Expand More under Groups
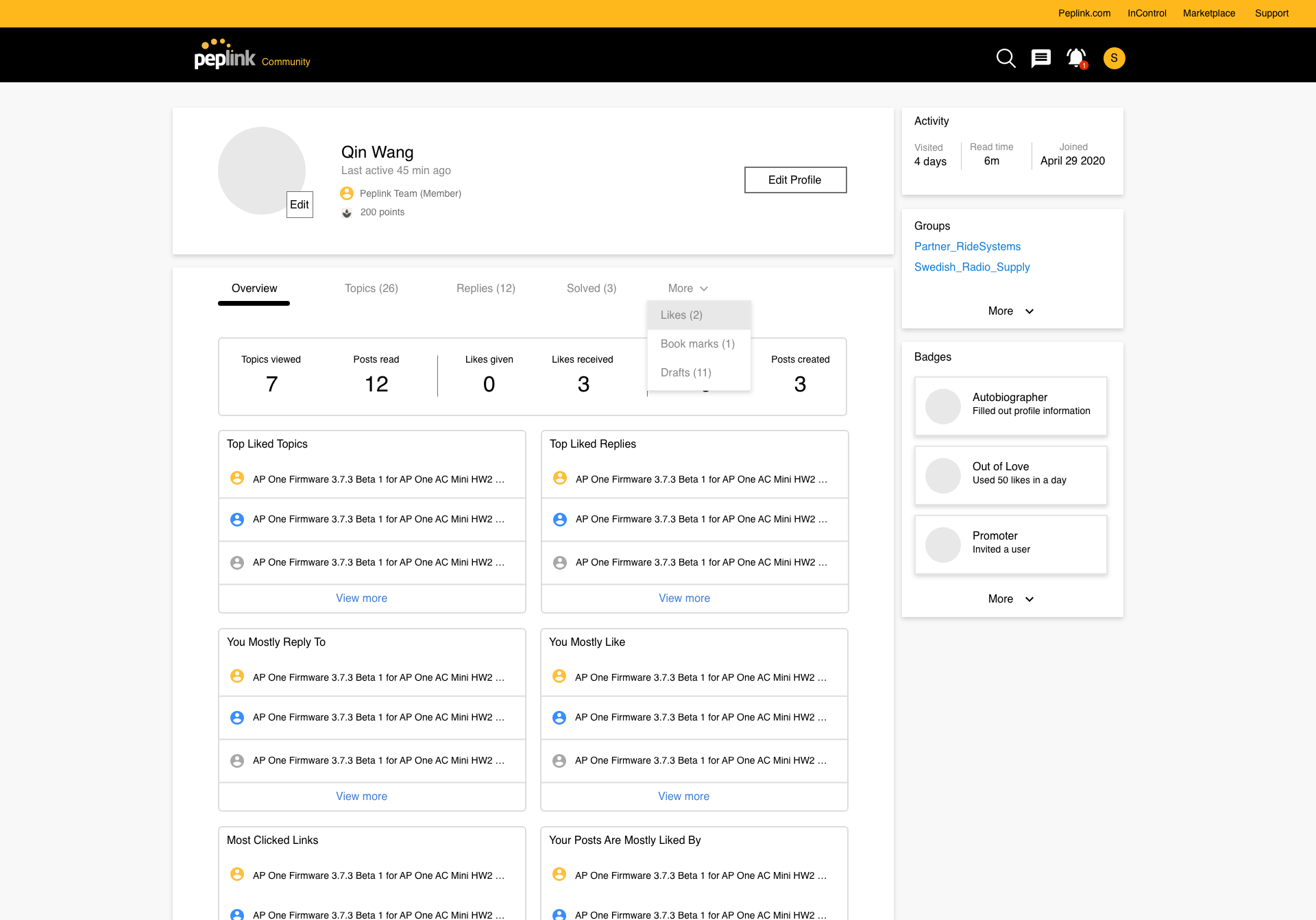 pos(1010,311)
